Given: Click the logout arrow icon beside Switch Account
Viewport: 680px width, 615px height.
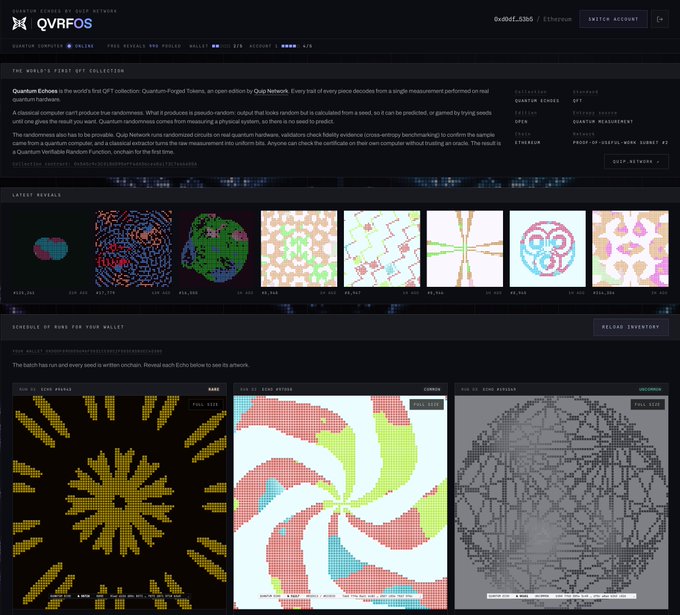Looking at the screenshot, I should click(660, 19).
